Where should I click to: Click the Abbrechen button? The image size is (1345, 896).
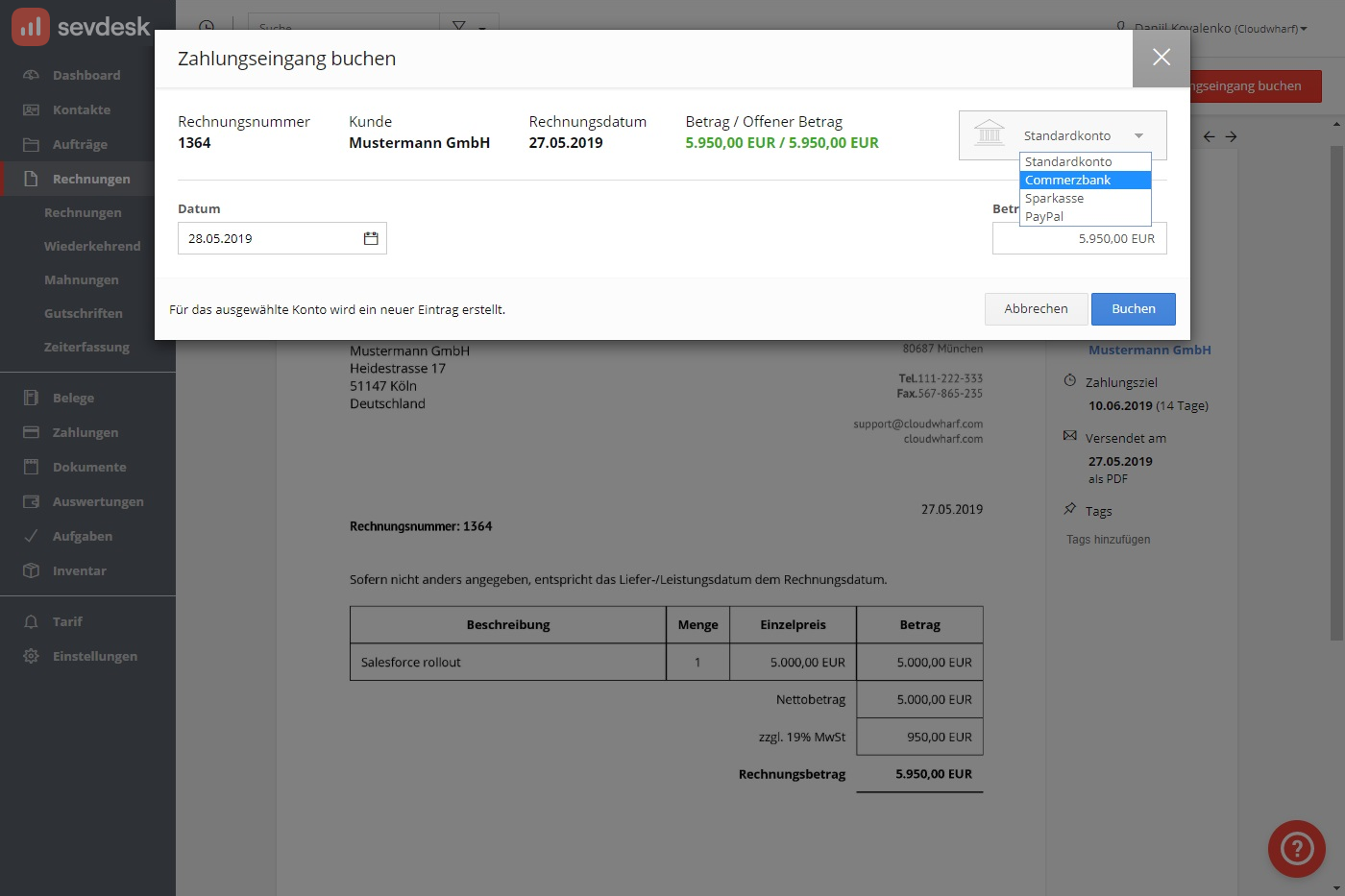point(1037,308)
